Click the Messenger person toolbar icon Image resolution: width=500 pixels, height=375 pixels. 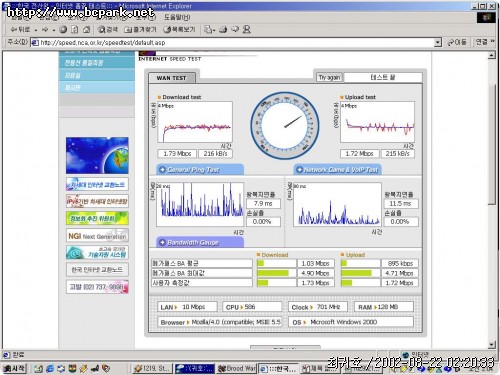(246, 30)
